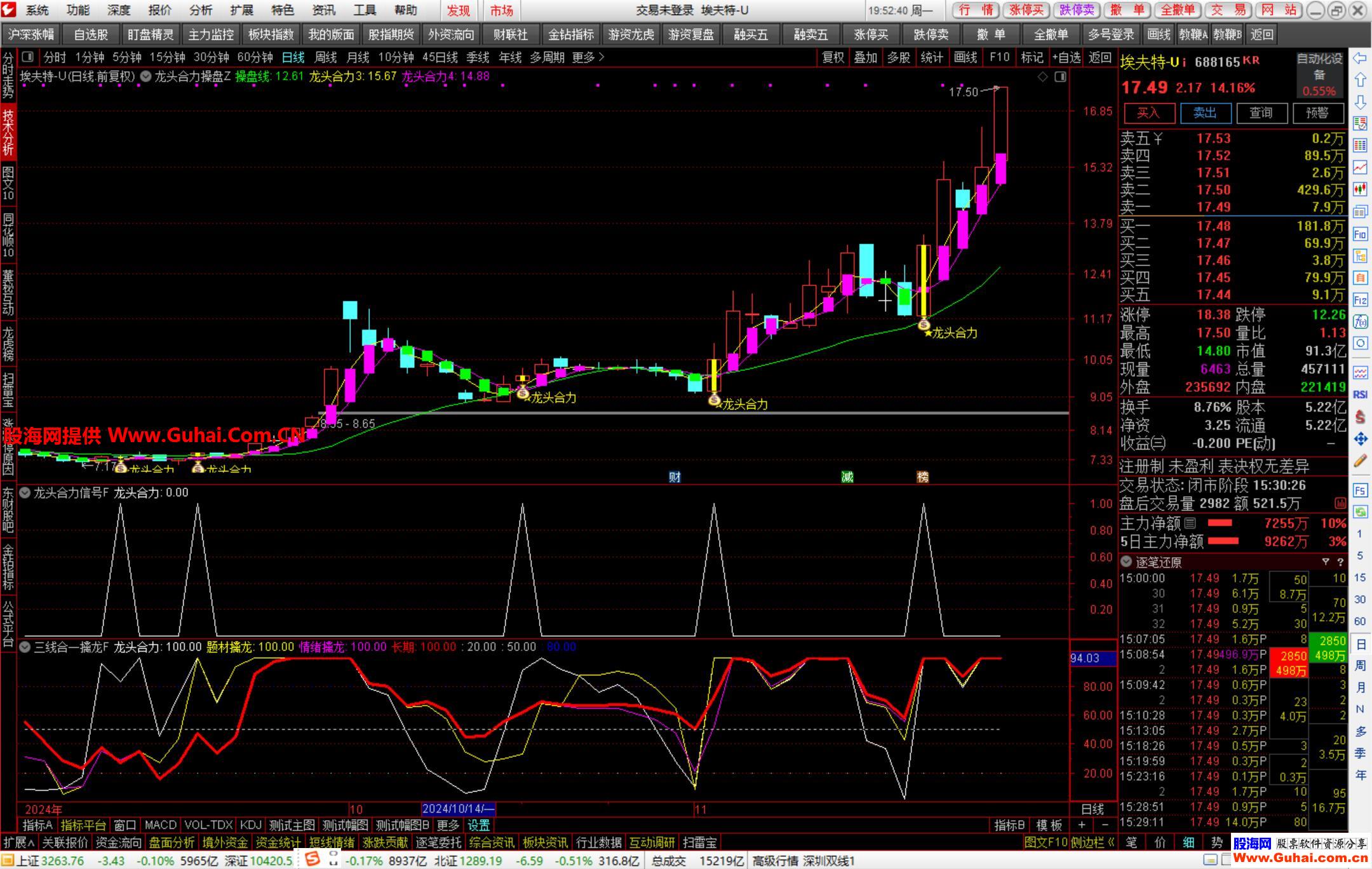Switch to the 周线 period tab
The image size is (1372, 869).
tap(326, 58)
